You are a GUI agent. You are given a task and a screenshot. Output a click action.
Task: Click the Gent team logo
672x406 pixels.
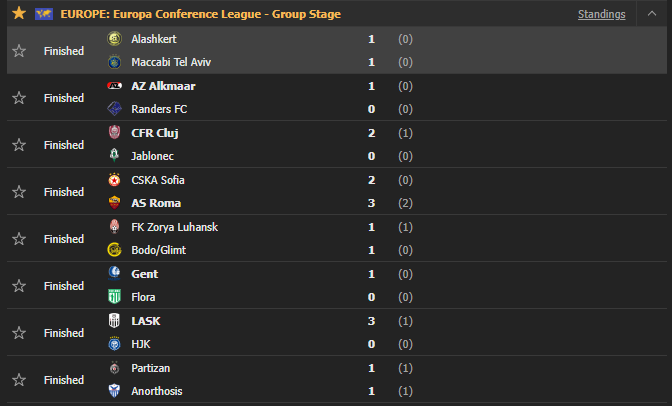[113, 274]
